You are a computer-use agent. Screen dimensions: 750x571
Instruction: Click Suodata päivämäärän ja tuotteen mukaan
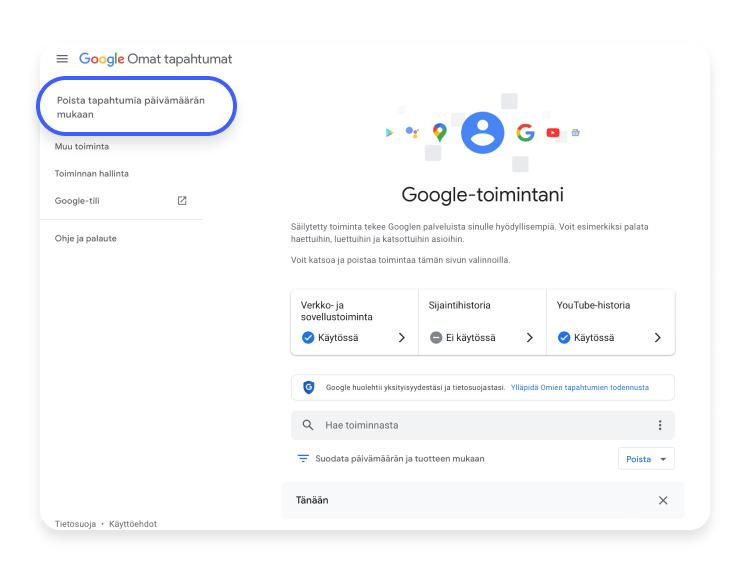400,459
